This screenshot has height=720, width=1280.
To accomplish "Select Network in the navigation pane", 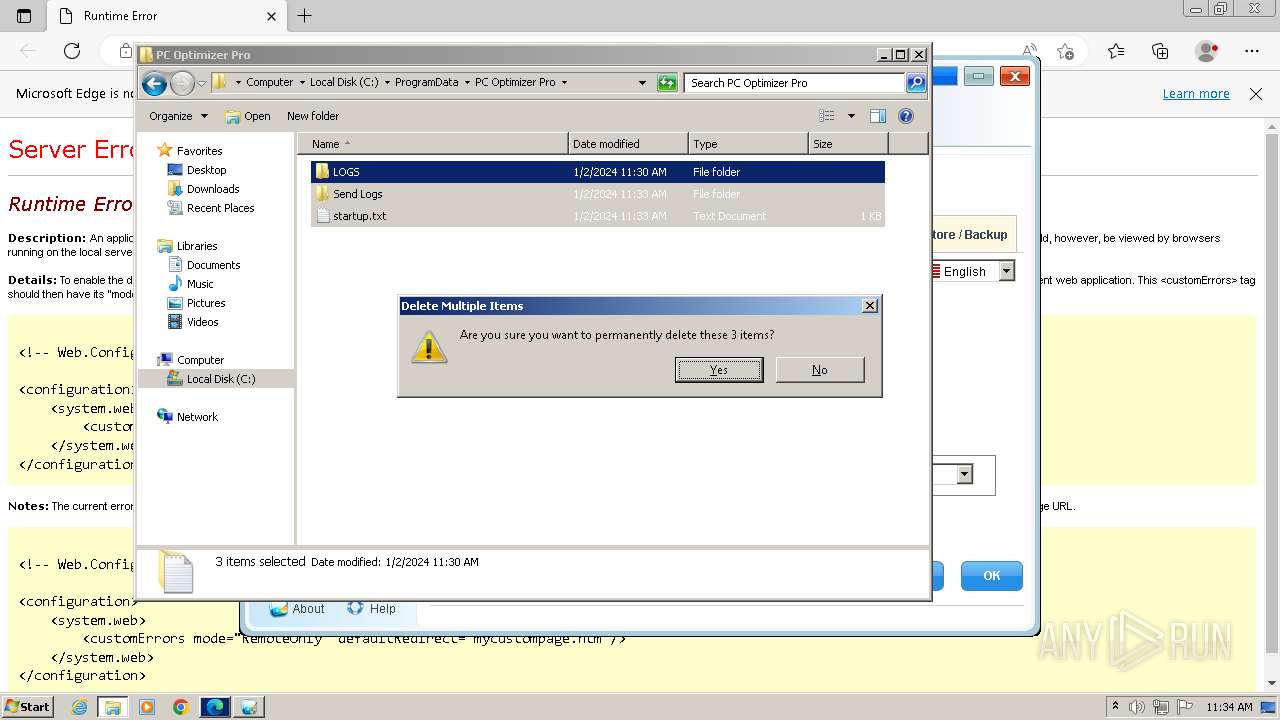I will (x=187, y=417).
